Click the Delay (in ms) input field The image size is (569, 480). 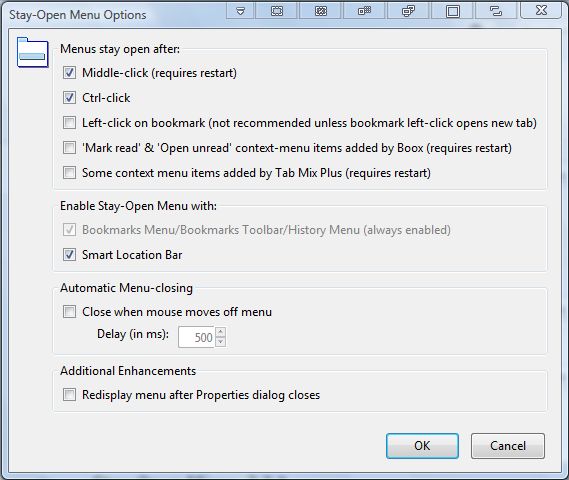pos(196,337)
